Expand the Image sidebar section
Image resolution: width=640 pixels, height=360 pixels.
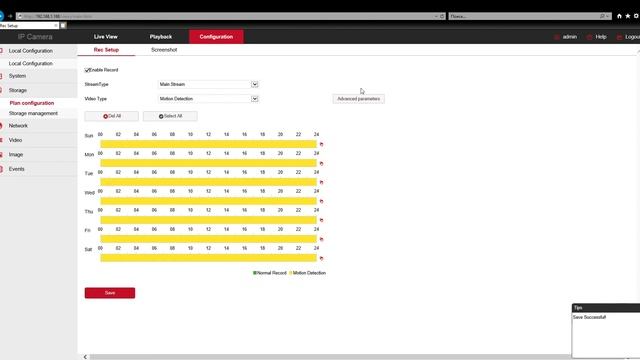38,155
